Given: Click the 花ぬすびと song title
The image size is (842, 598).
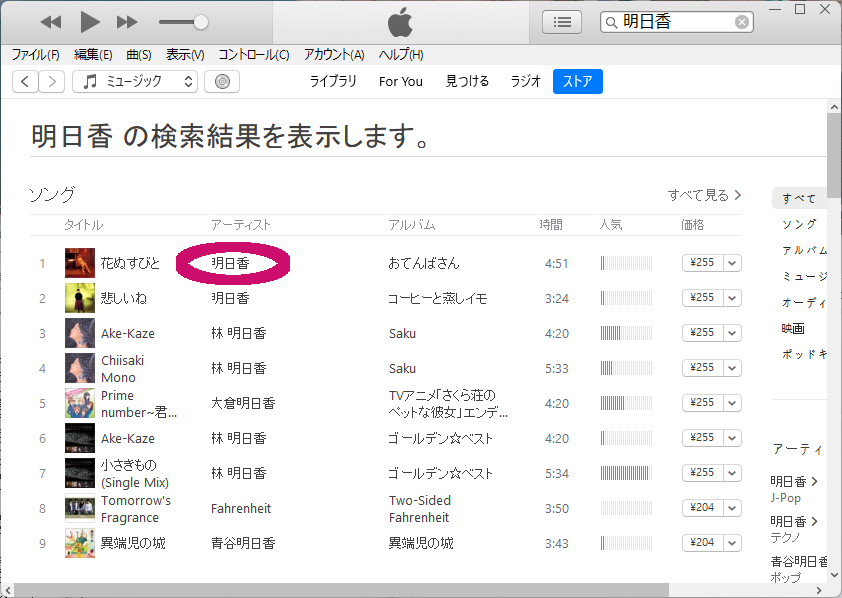Looking at the screenshot, I should [130, 263].
